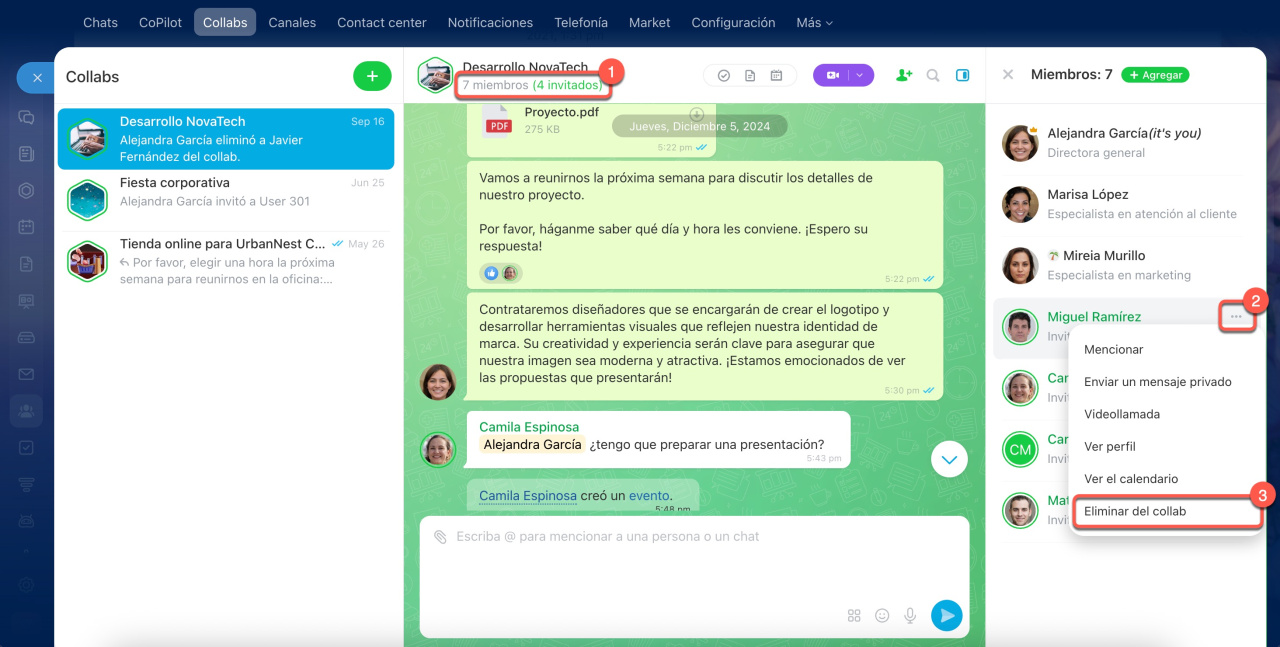1280x647 pixels.
Task: Expand the video call options dropdown arrow
Action: coord(860,75)
